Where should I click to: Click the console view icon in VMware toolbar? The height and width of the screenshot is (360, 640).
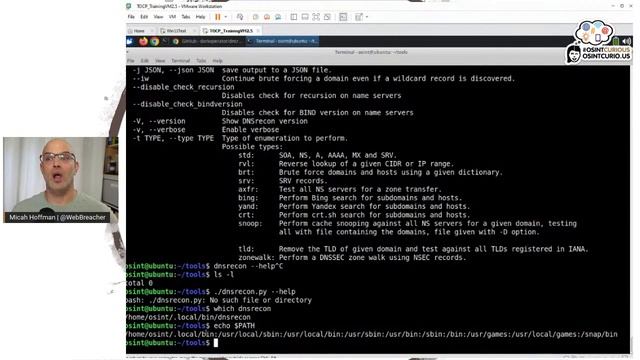(343, 17)
